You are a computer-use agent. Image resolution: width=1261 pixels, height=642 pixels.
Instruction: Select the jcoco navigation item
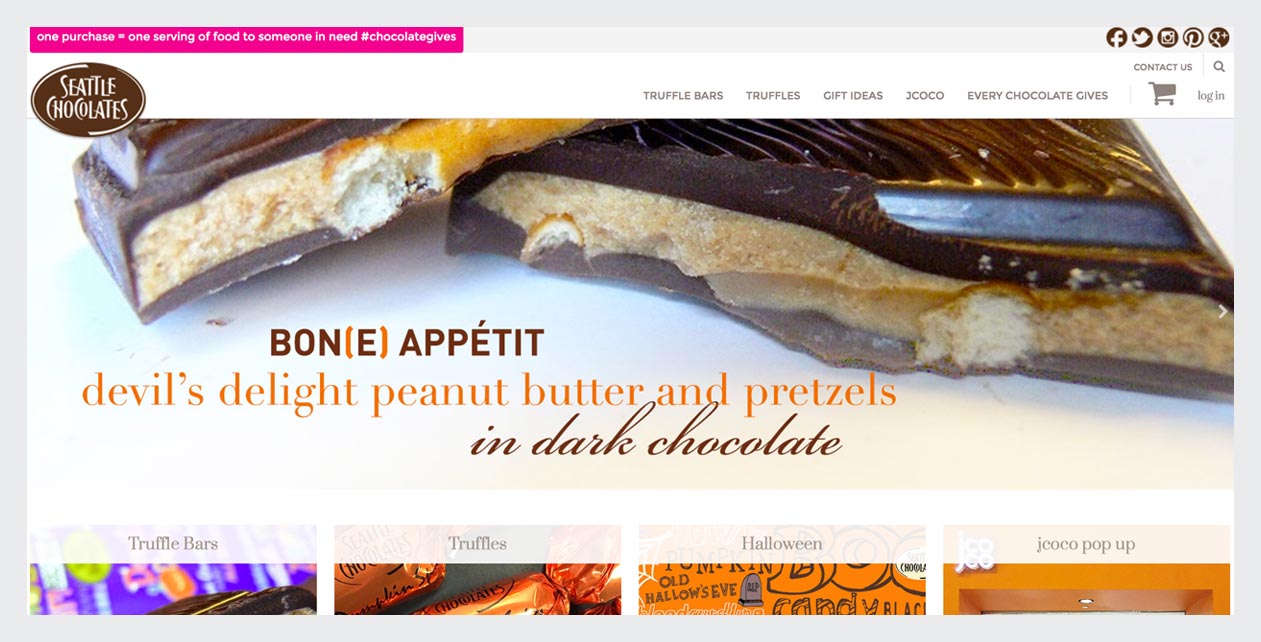(925, 96)
